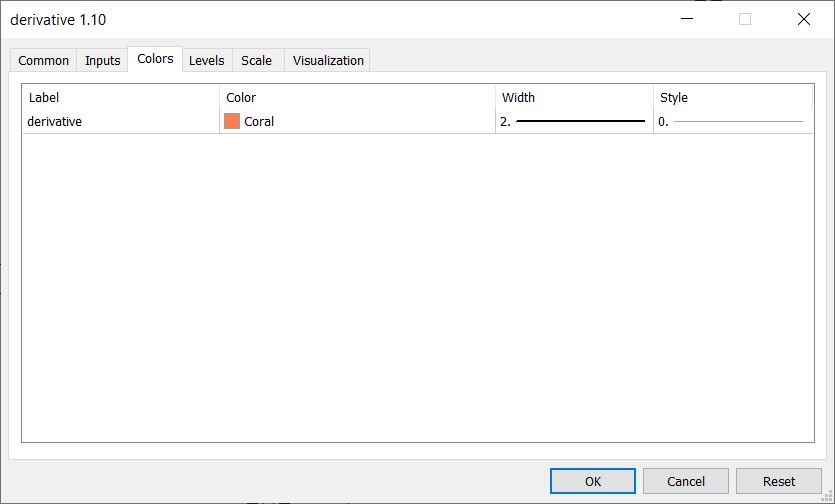Switch to the Visualization tab
The image size is (835, 504).
point(328,61)
